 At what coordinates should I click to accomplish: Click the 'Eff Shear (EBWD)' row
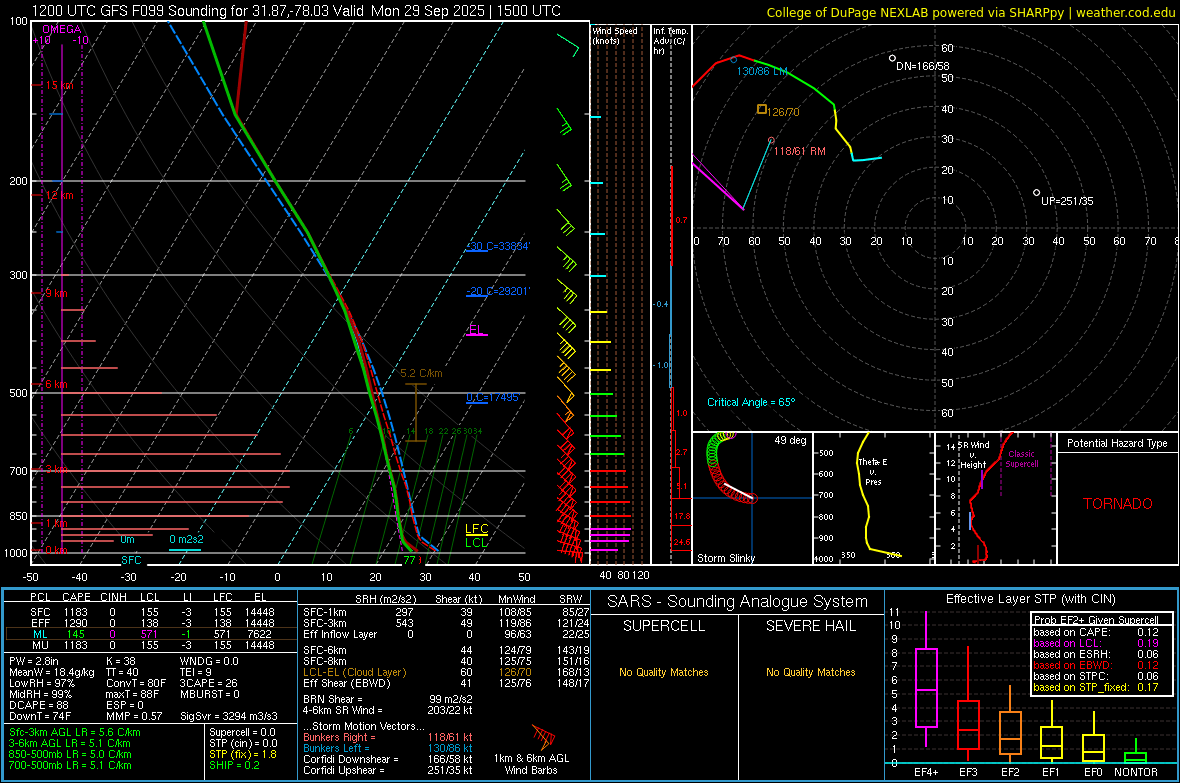[446, 683]
